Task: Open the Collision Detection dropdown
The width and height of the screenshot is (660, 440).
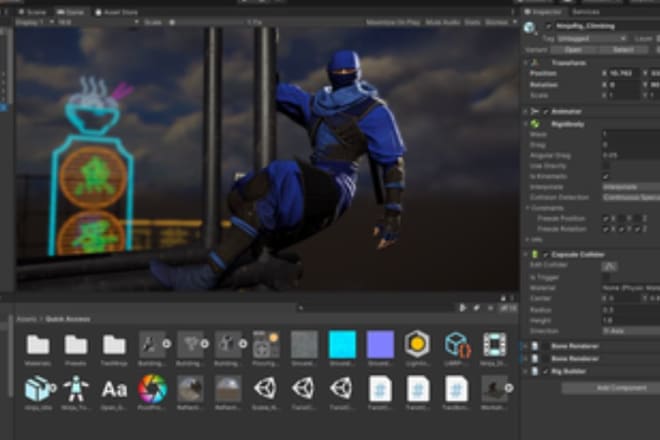Action: tap(631, 197)
